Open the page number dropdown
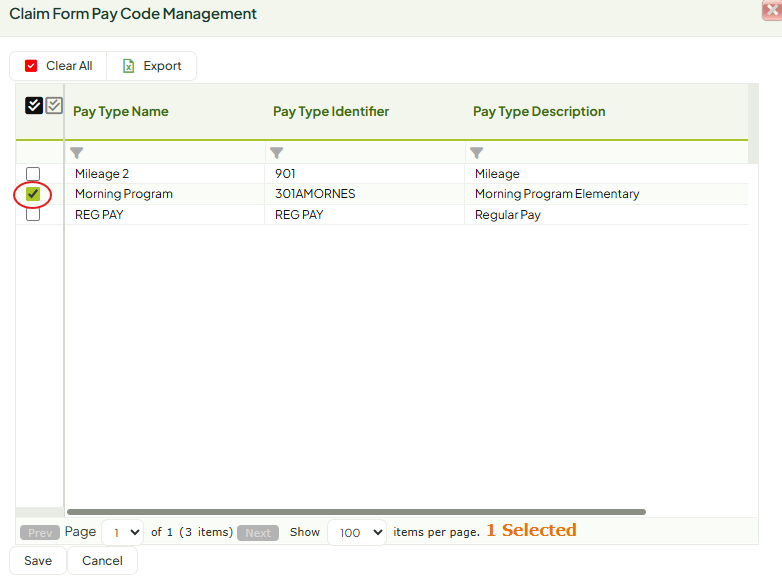The width and height of the screenshot is (782, 585). click(123, 533)
